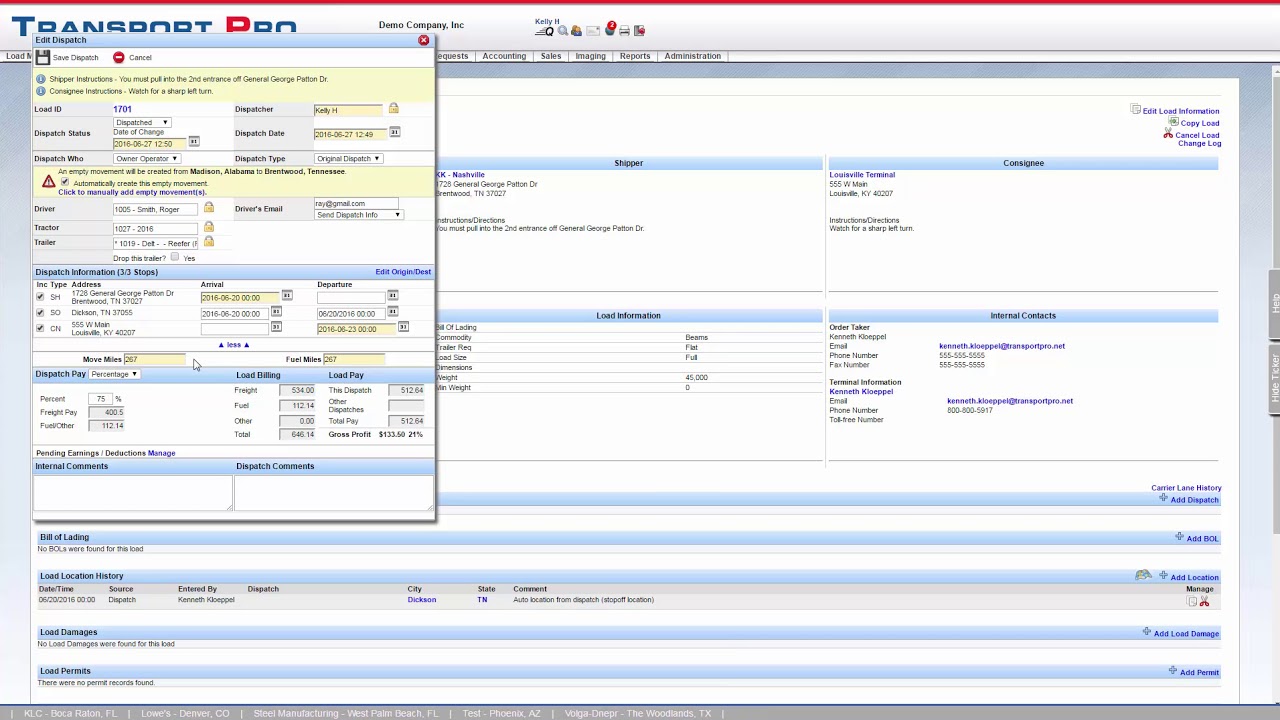Check the Drop this trailer Yes checkbox

pyautogui.click(x=175, y=258)
